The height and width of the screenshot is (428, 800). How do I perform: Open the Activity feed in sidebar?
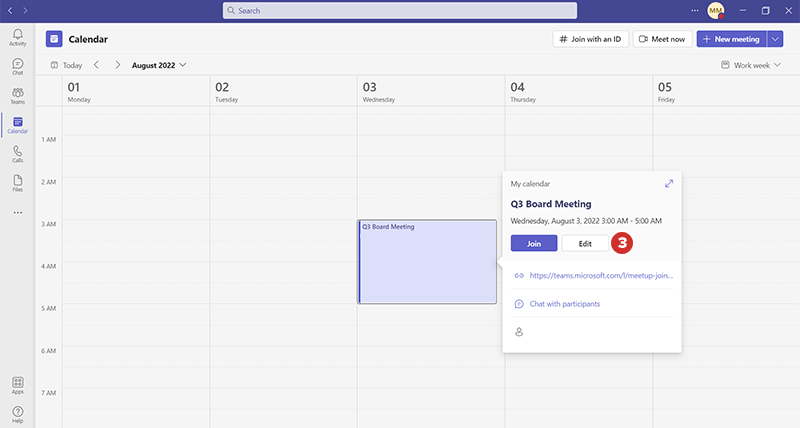pos(18,37)
